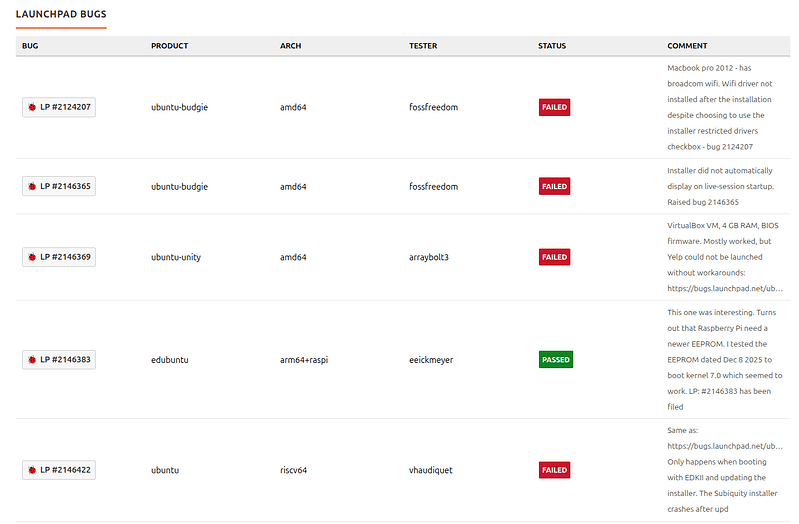The width and height of the screenshot is (799, 524).
Task: Select the FAILED badge in the LP #2124207 row
Action: [554, 107]
